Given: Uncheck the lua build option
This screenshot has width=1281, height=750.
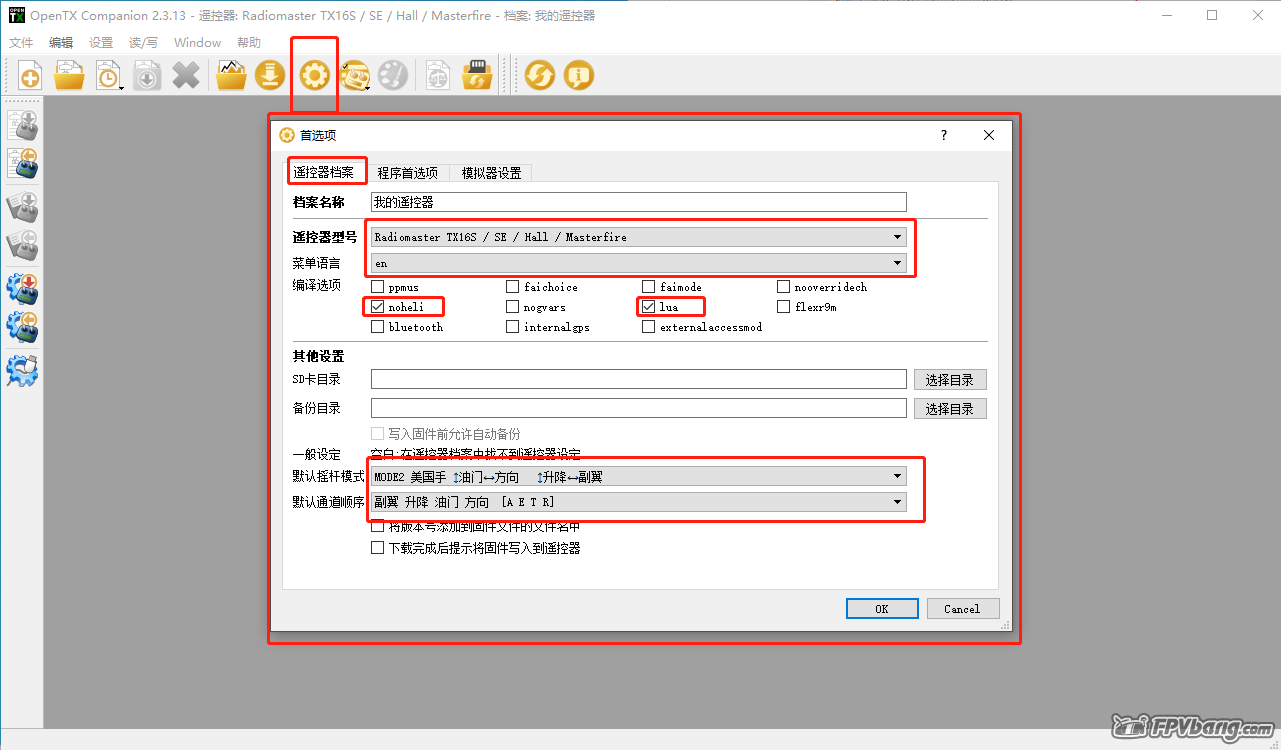Looking at the screenshot, I should [x=649, y=307].
